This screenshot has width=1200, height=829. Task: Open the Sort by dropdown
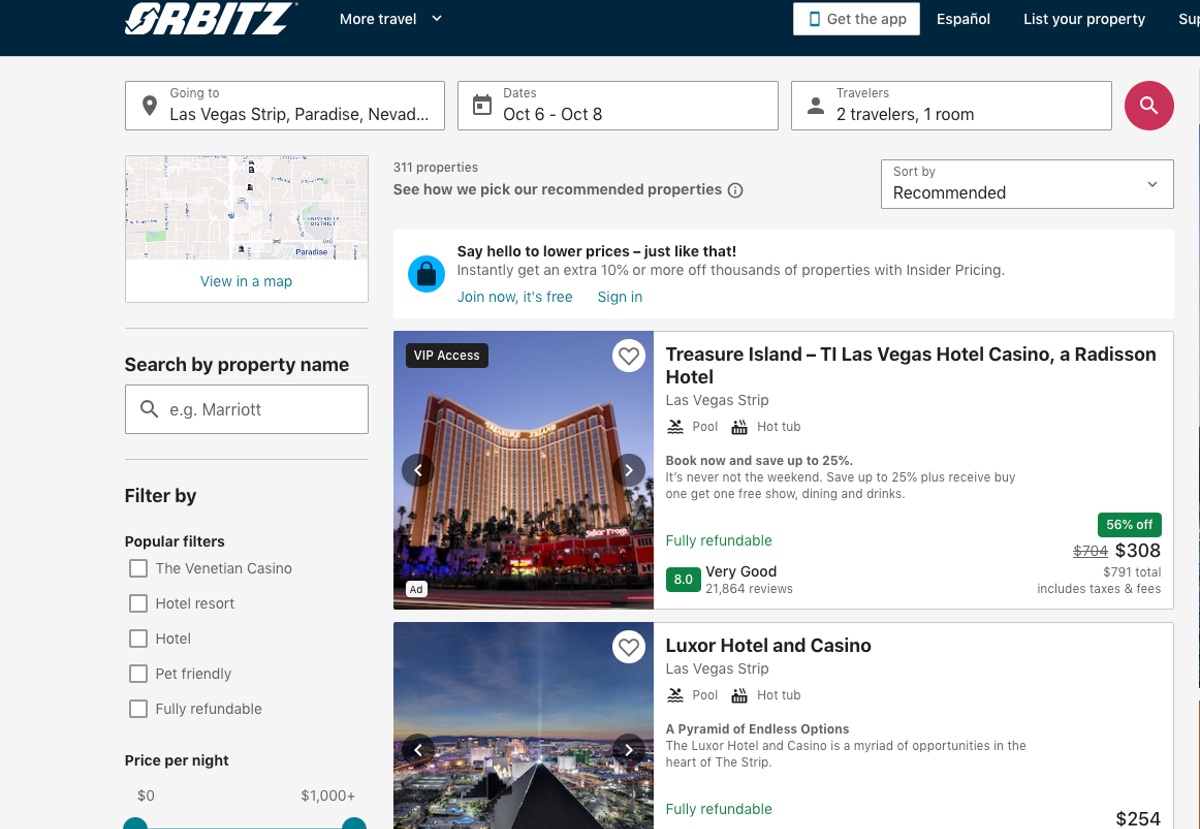point(1027,184)
